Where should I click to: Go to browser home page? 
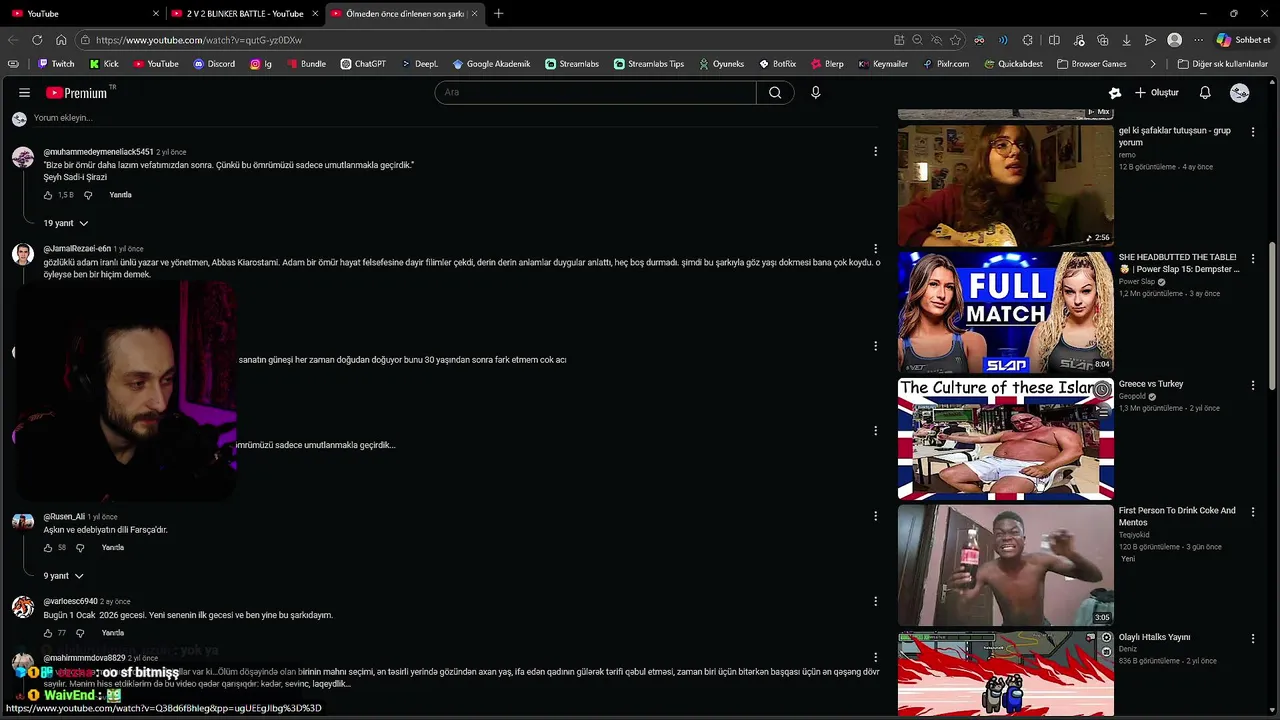pyautogui.click(x=61, y=40)
